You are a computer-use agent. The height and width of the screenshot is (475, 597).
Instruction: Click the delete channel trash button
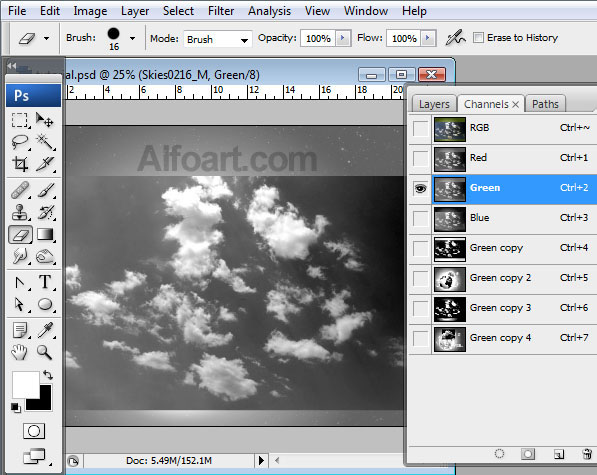tap(587, 454)
